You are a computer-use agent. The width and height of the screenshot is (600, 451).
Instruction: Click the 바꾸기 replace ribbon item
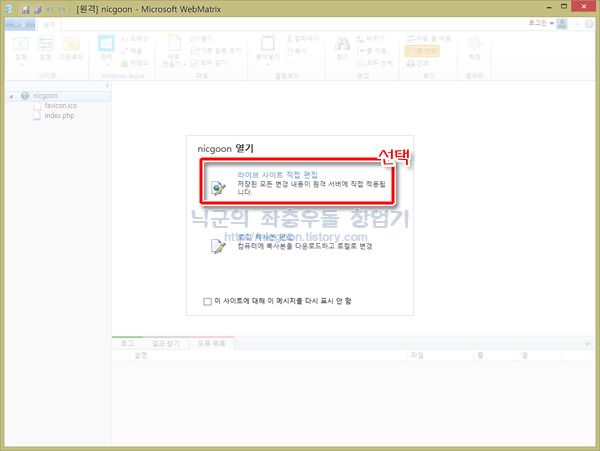pyautogui.click(x=370, y=39)
